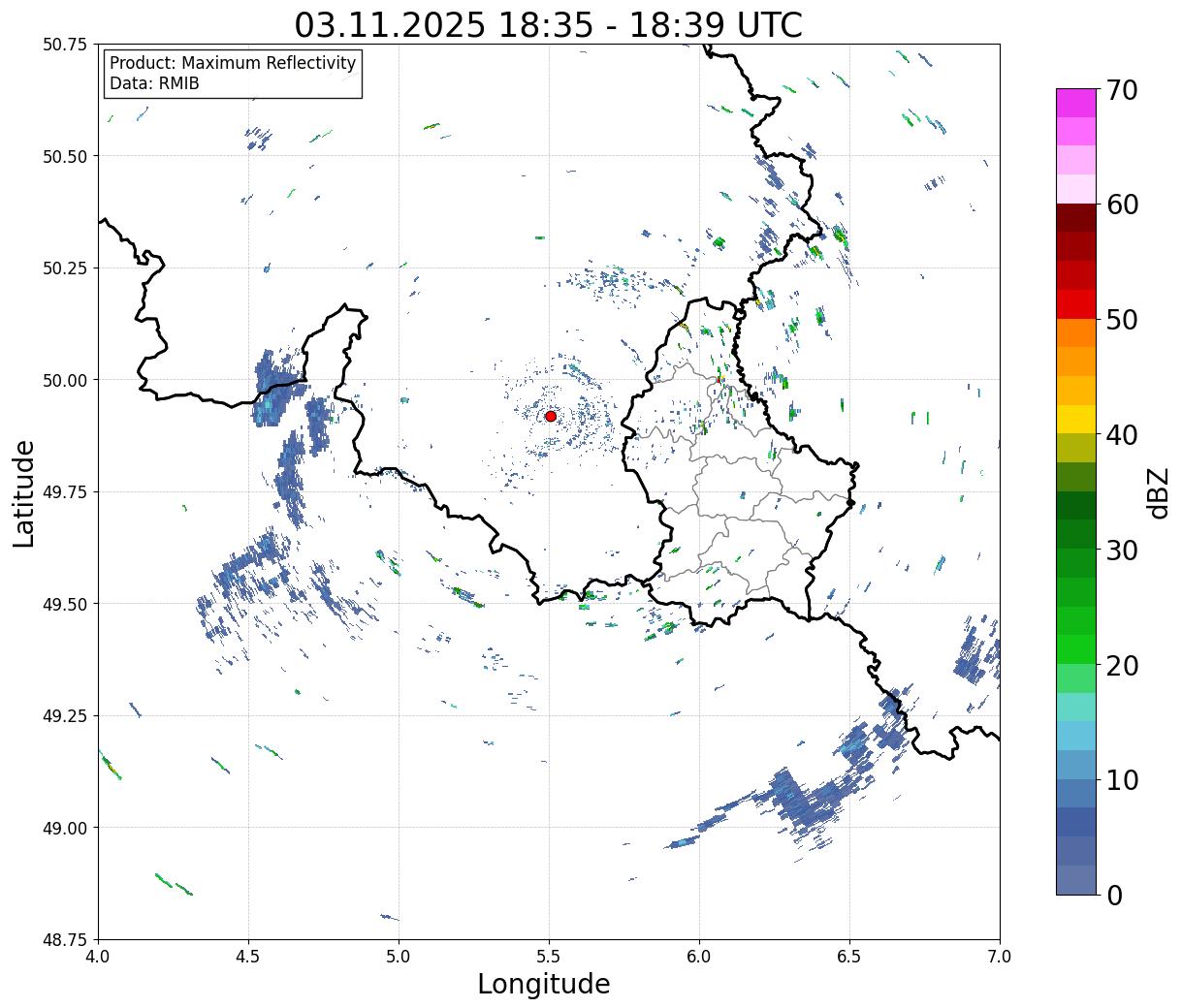Viewport: 1182px width, 1008px height.
Task: Click the longitude tick label '5.5'
Action: click(x=549, y=957)
